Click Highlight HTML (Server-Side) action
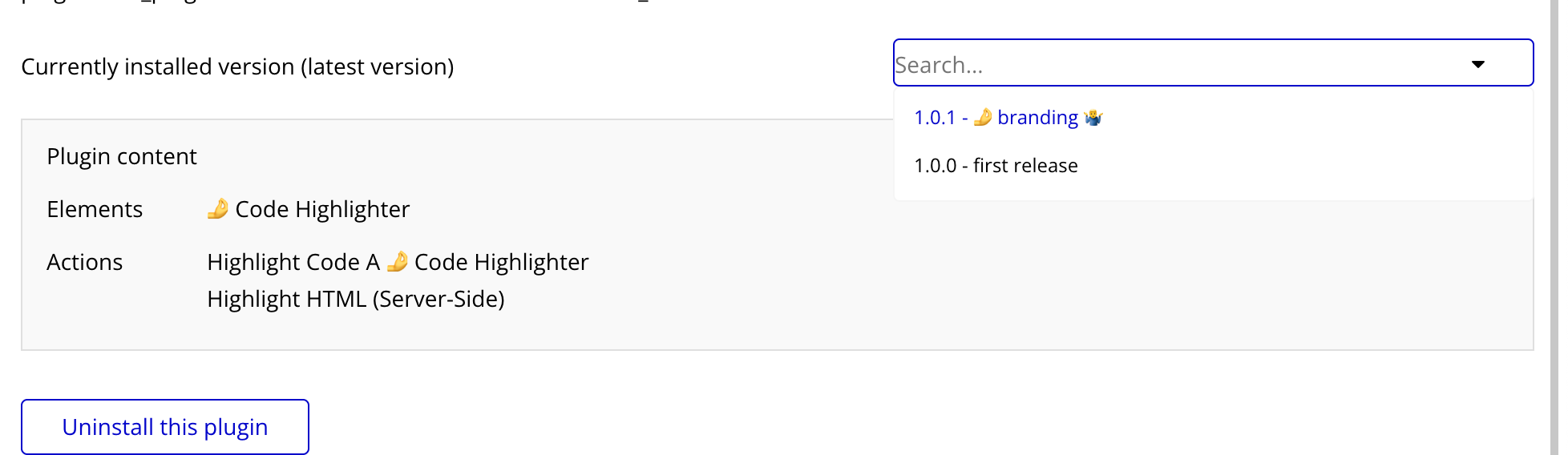1568x455 pixels. pos(356,299)
